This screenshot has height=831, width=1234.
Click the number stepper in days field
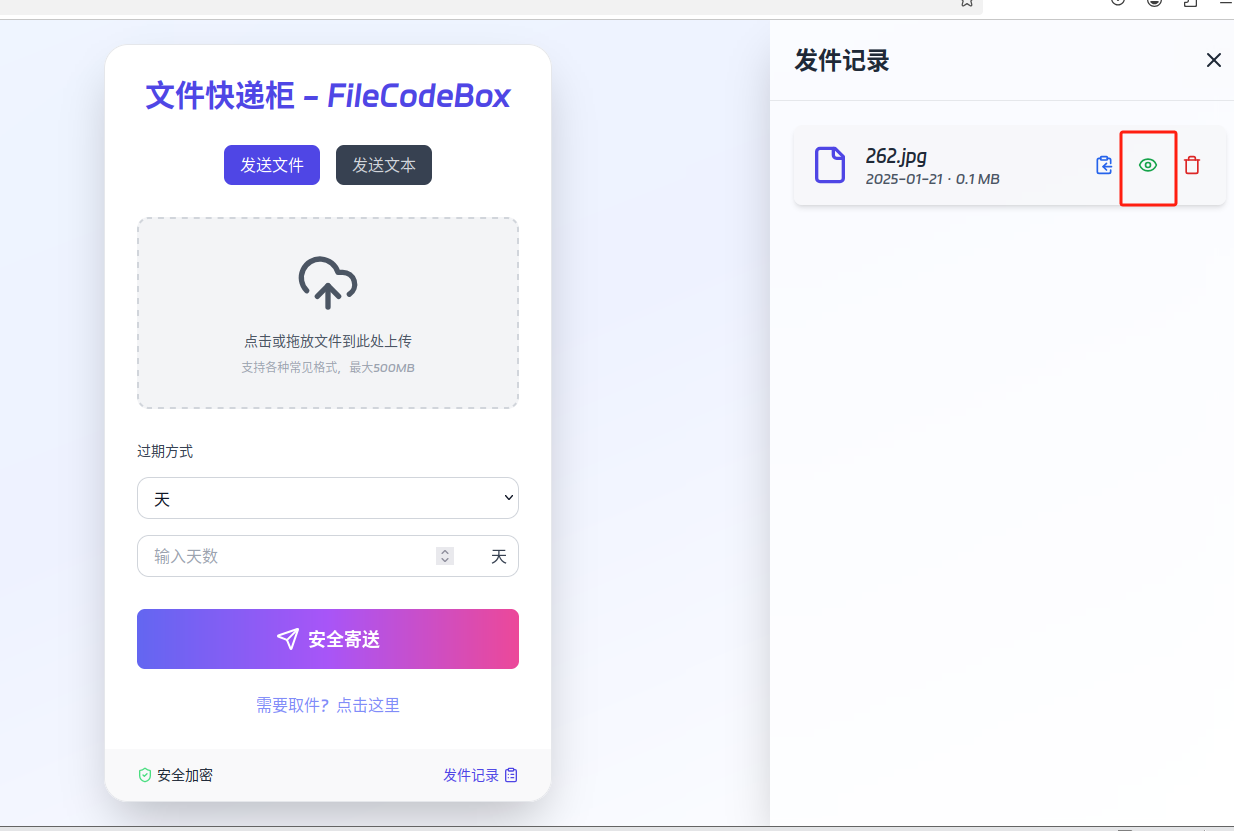click(445, 556)
